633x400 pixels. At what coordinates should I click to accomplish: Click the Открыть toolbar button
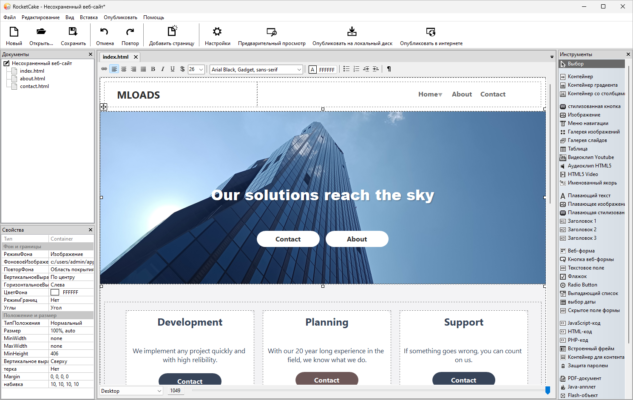coord(41,36)
